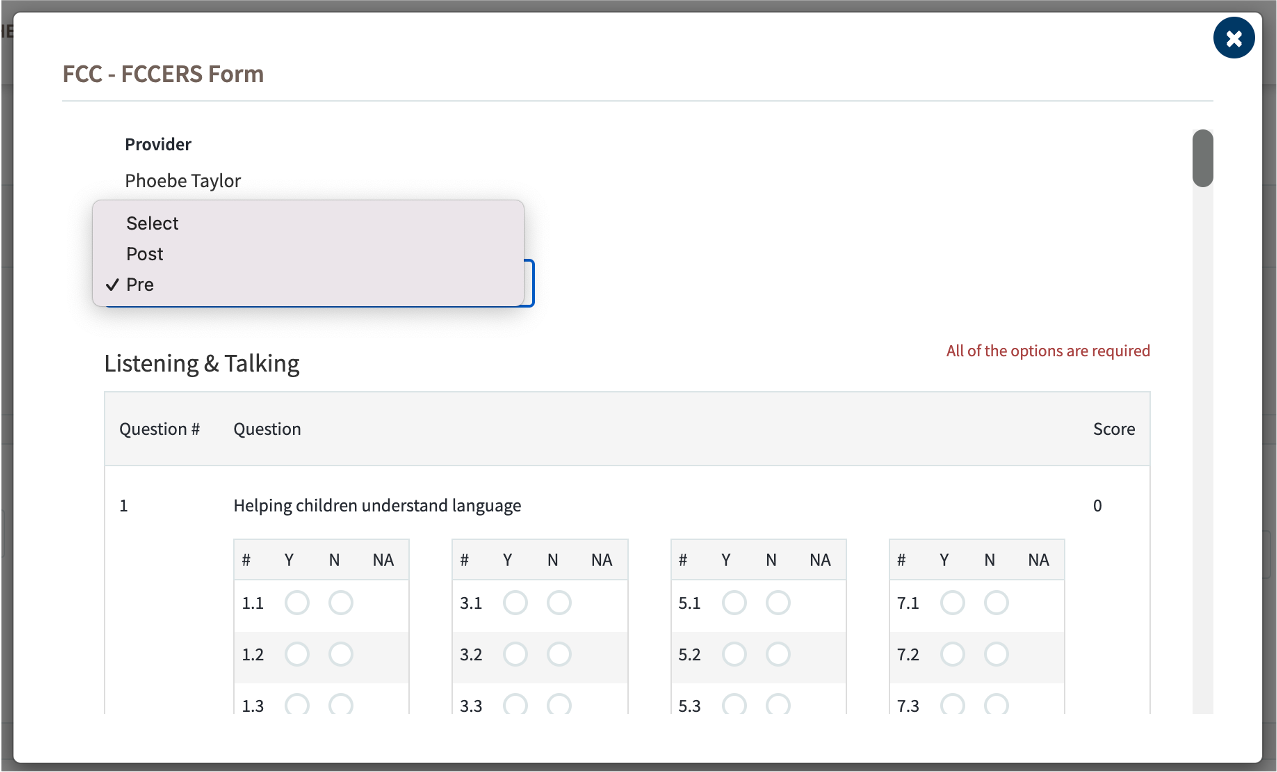Mark Y for item 3.1

515,603
